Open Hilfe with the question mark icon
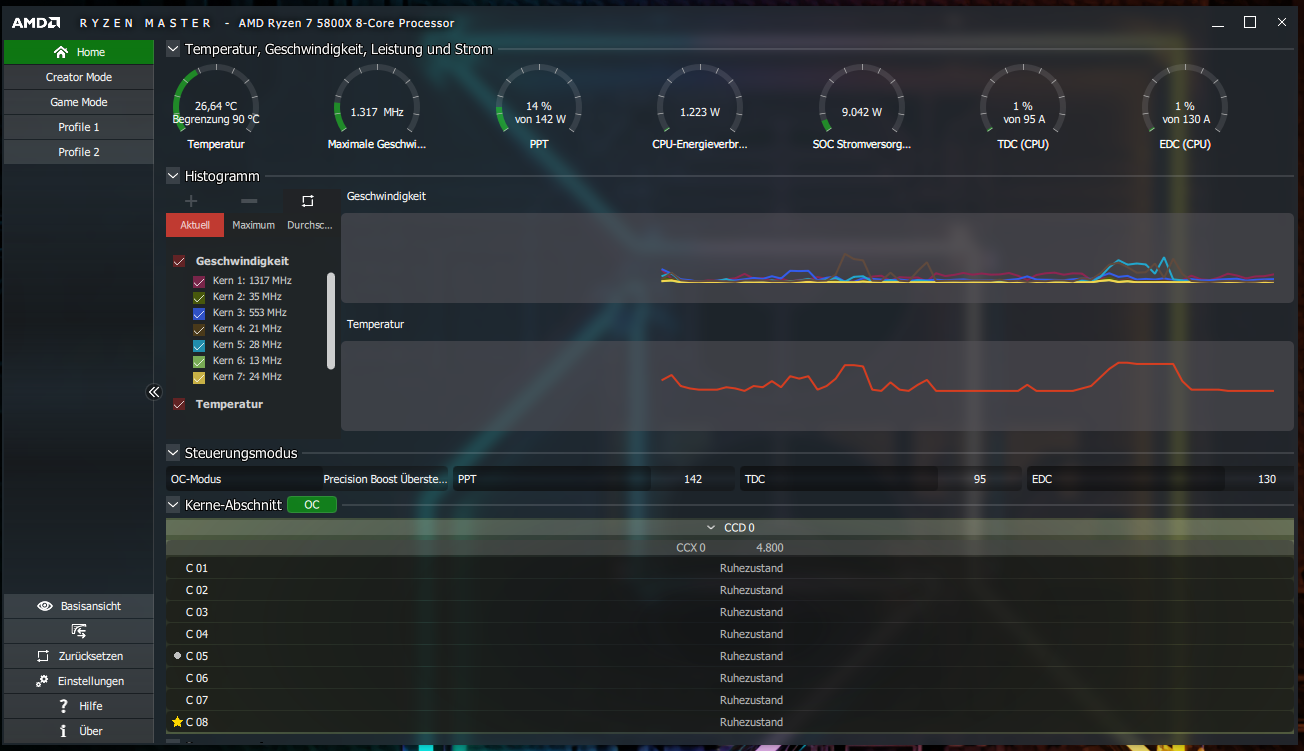The height and width of the screenshot is (751, 1304). (x=79, y=706)
